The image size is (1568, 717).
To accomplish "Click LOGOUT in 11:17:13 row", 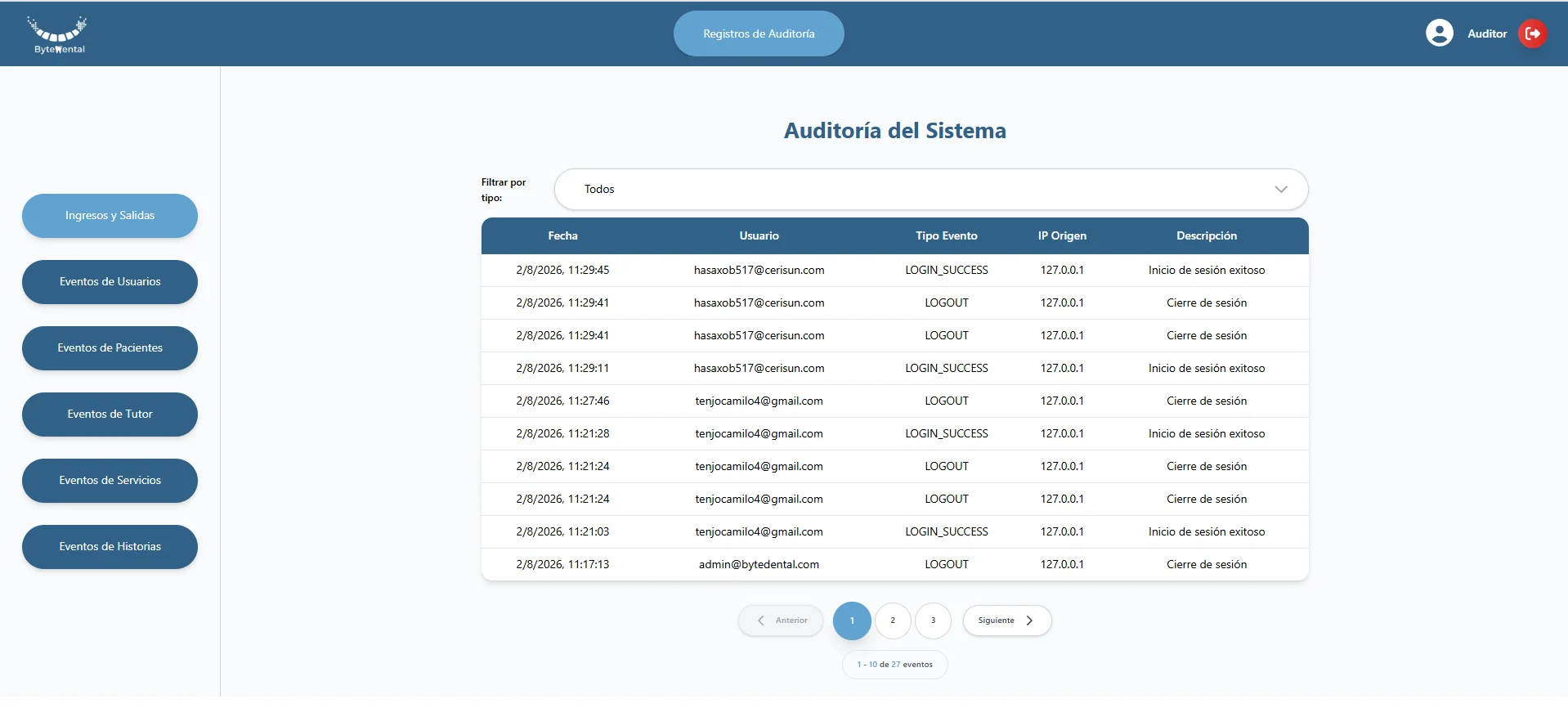I will [x=946, y=564].
